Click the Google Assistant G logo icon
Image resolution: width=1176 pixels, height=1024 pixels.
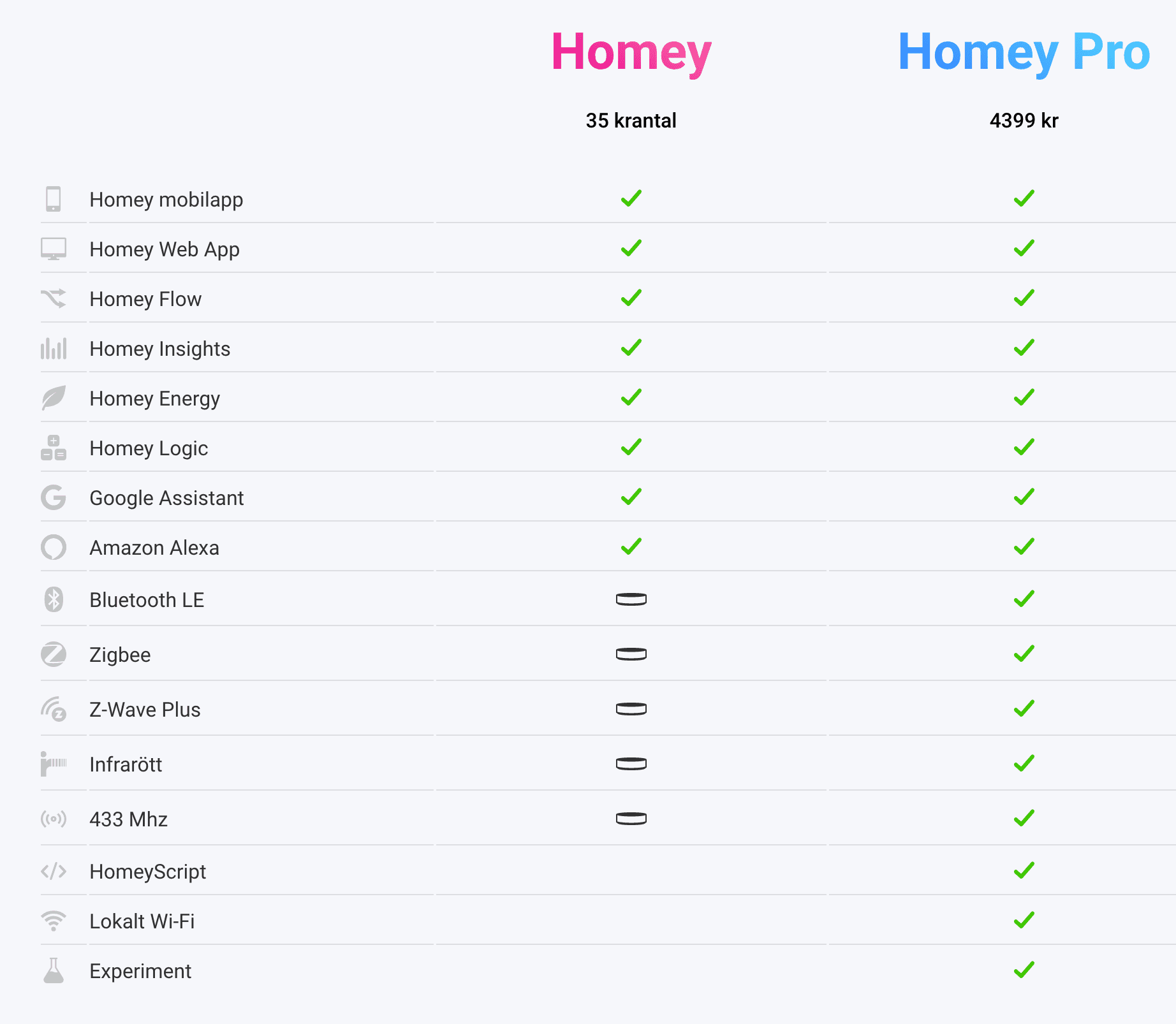click(x=54, y=497)
